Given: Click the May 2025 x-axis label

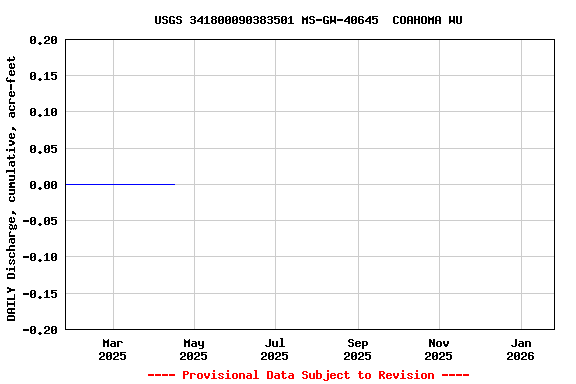Looking at the screenshot, I should (194, 349).
